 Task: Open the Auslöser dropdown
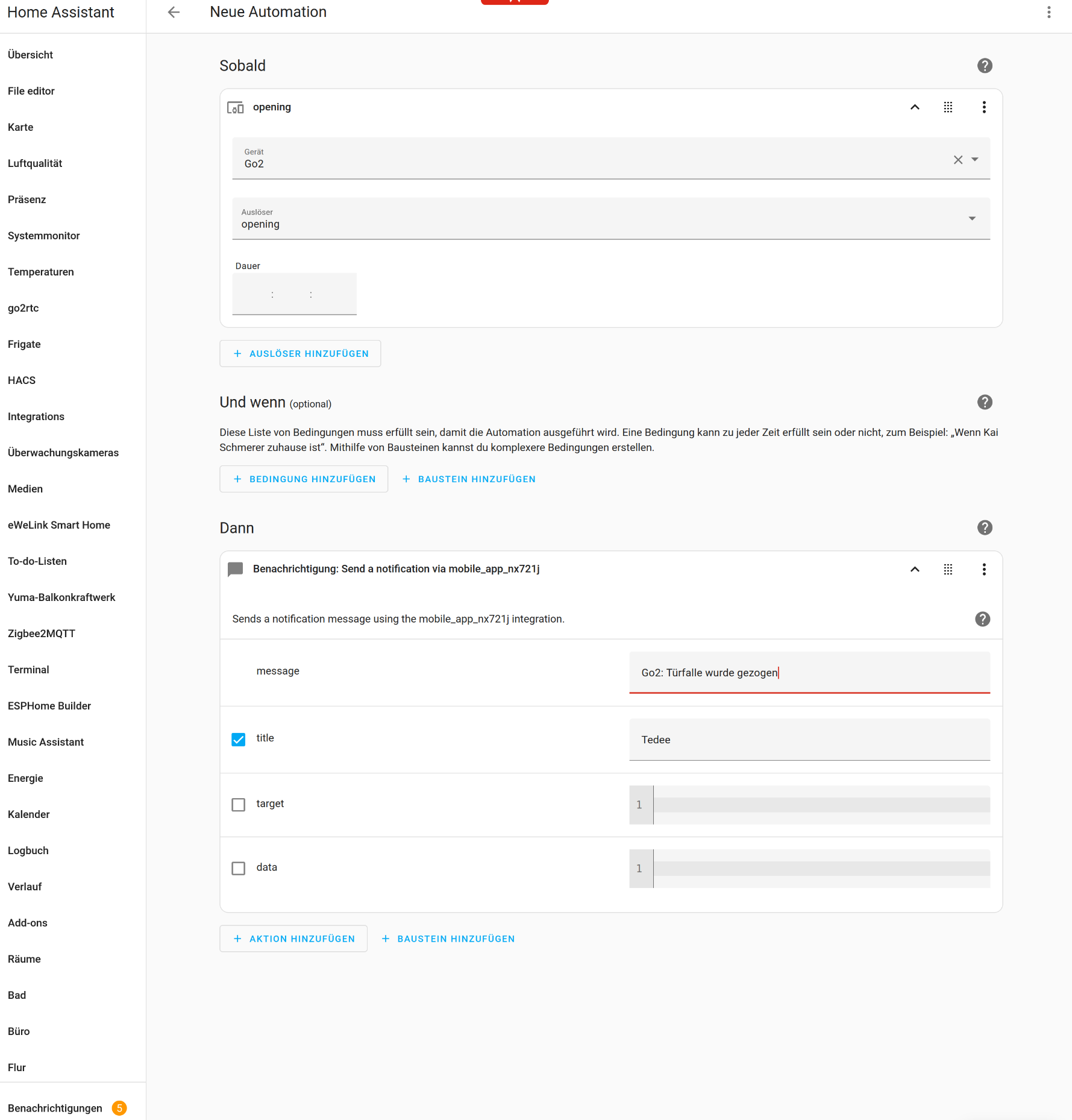(x=611, y=219)
